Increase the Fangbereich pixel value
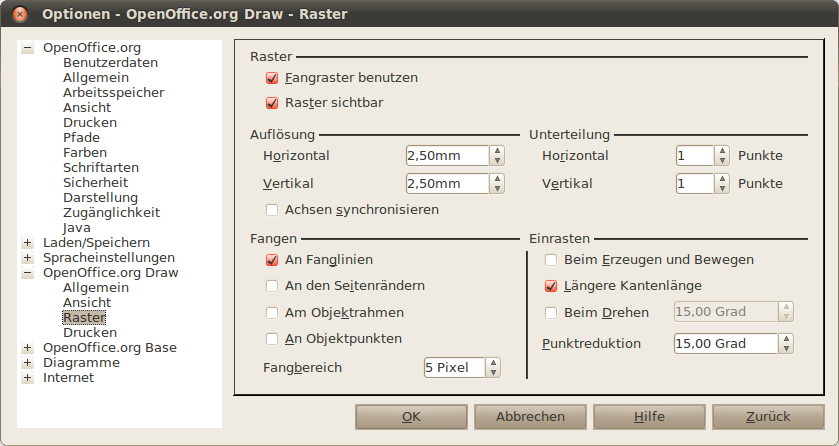Viewport: 839px width, 446px height. click(493, 363)
